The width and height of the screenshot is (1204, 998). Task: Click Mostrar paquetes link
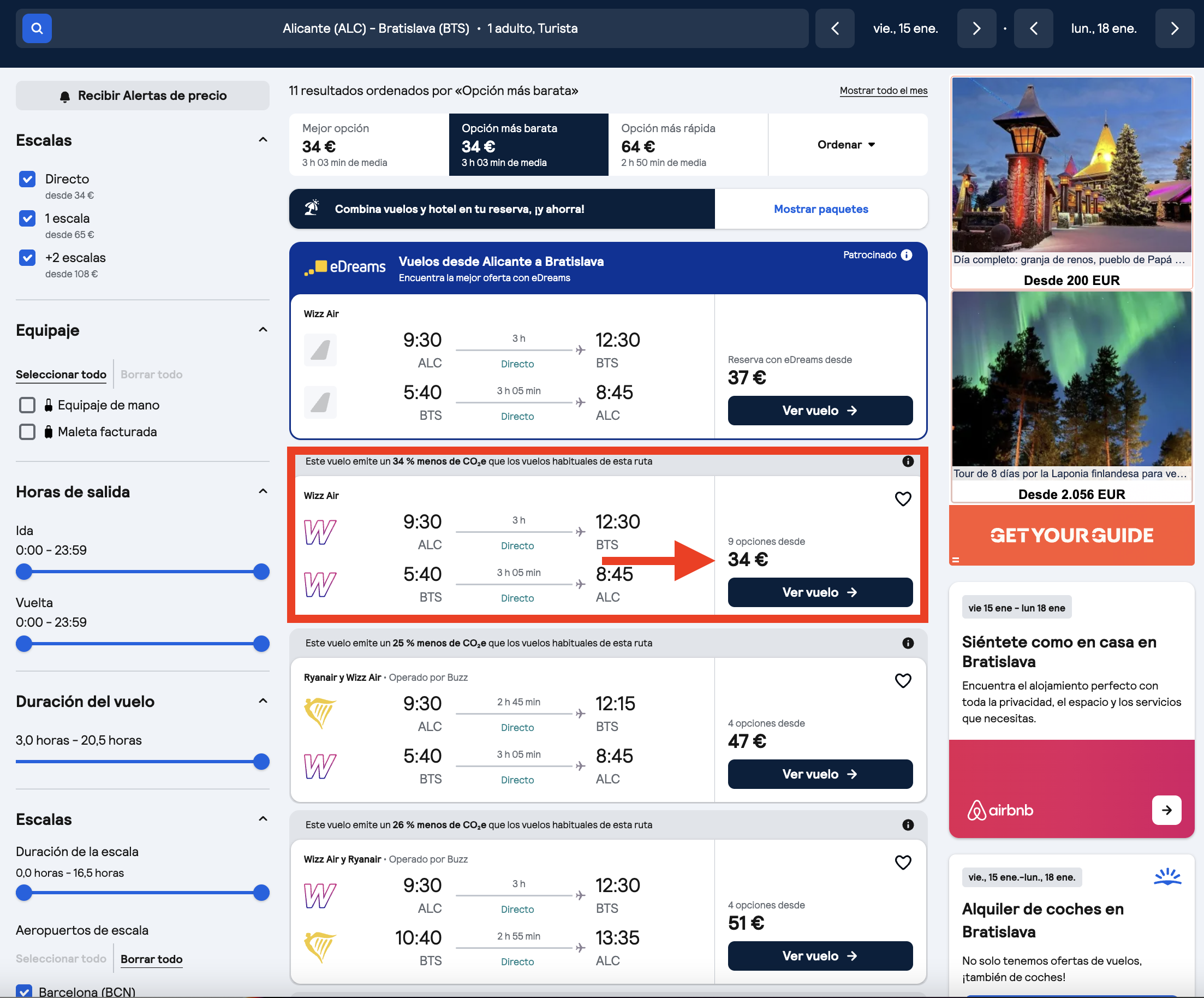[821, 209]
